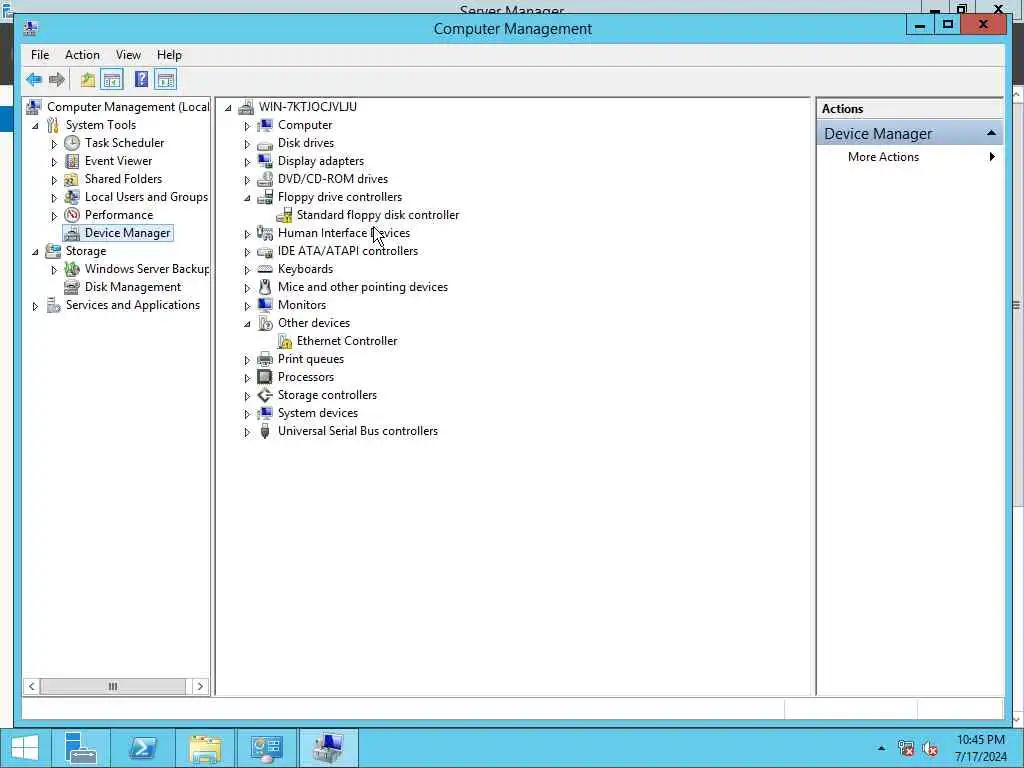Click the Universal Serial Bus controllers icon
The width and height of the screenshot is (1024, 768).
tap(264, 431)
